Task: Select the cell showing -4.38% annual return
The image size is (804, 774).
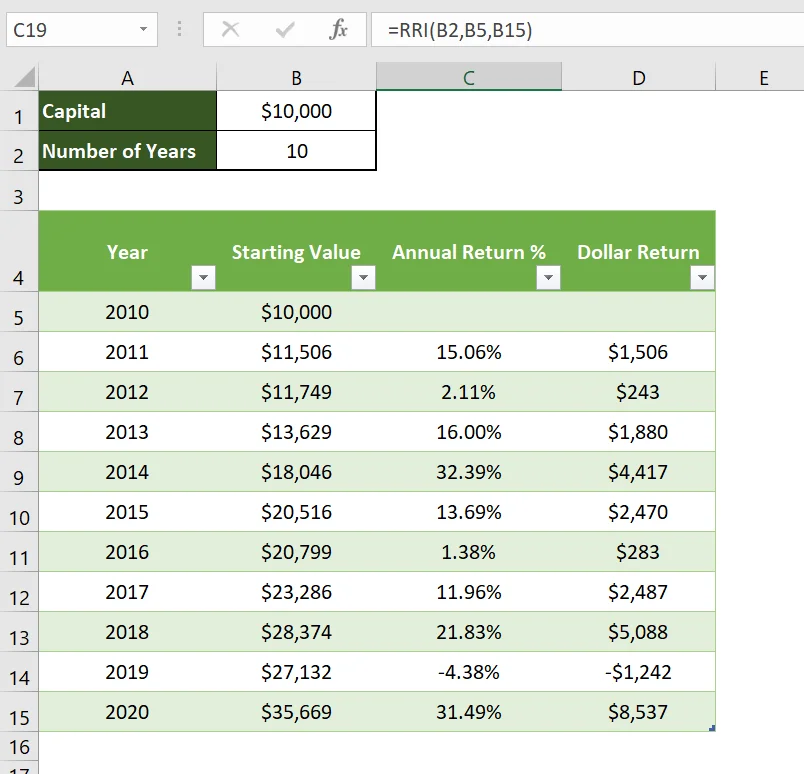Action: point(469,672)
